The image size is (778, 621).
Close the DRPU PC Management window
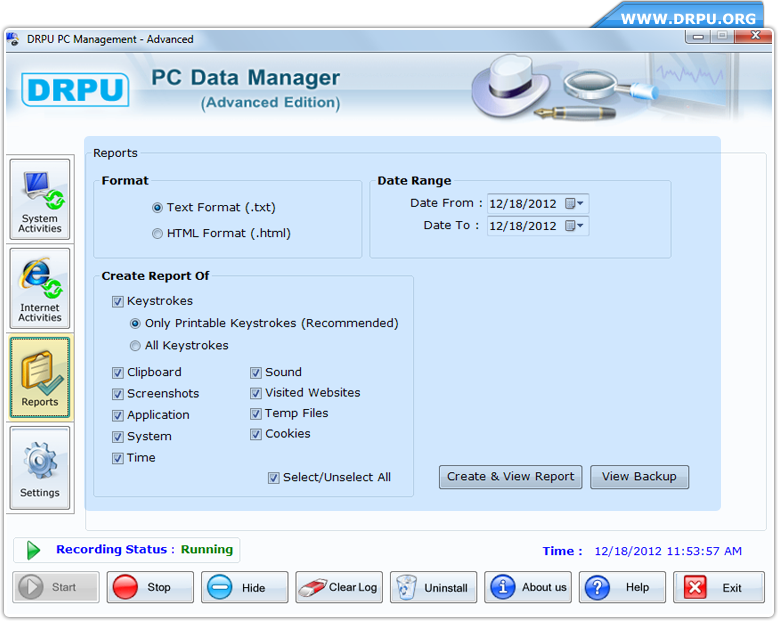754,36
